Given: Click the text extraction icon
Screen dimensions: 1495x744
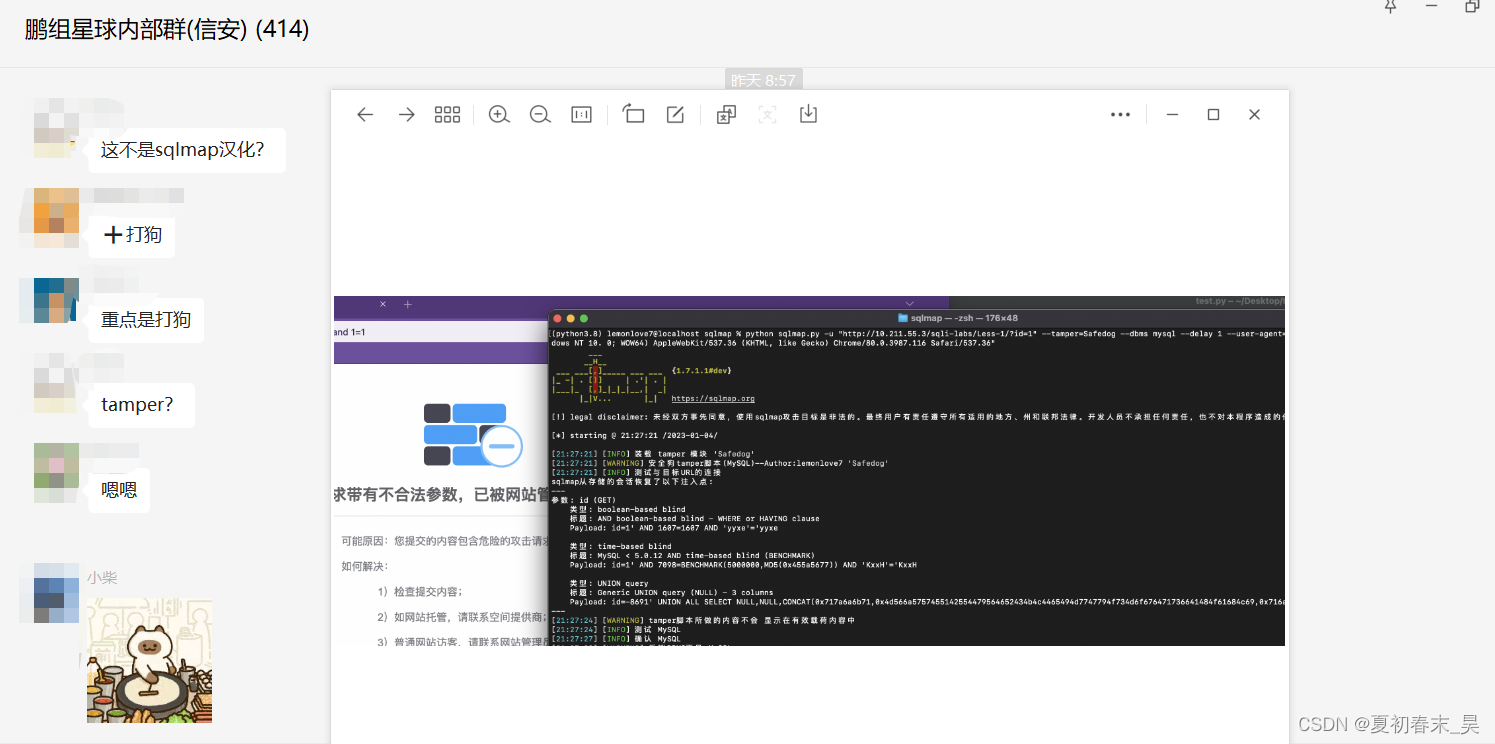Looking at the screenshot, I should (x=767, y=115).
